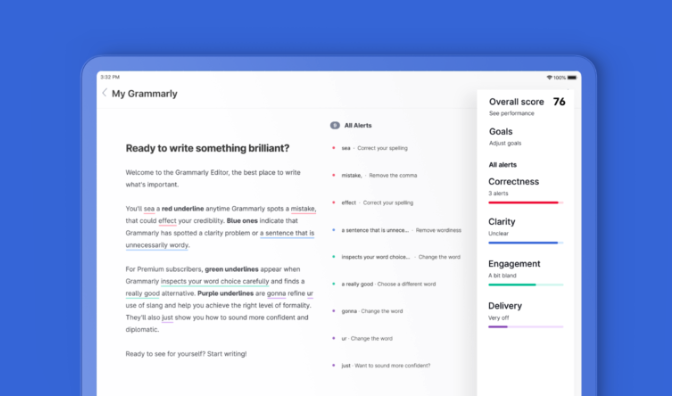Click underlined phrase 'really good' in document
Viewport: 674px width, 397px height.
pyautogui.click(x=142, y=293)
